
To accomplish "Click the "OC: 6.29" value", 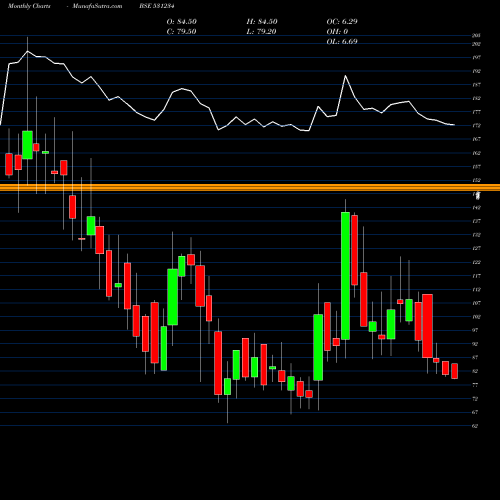I will 342,22.
